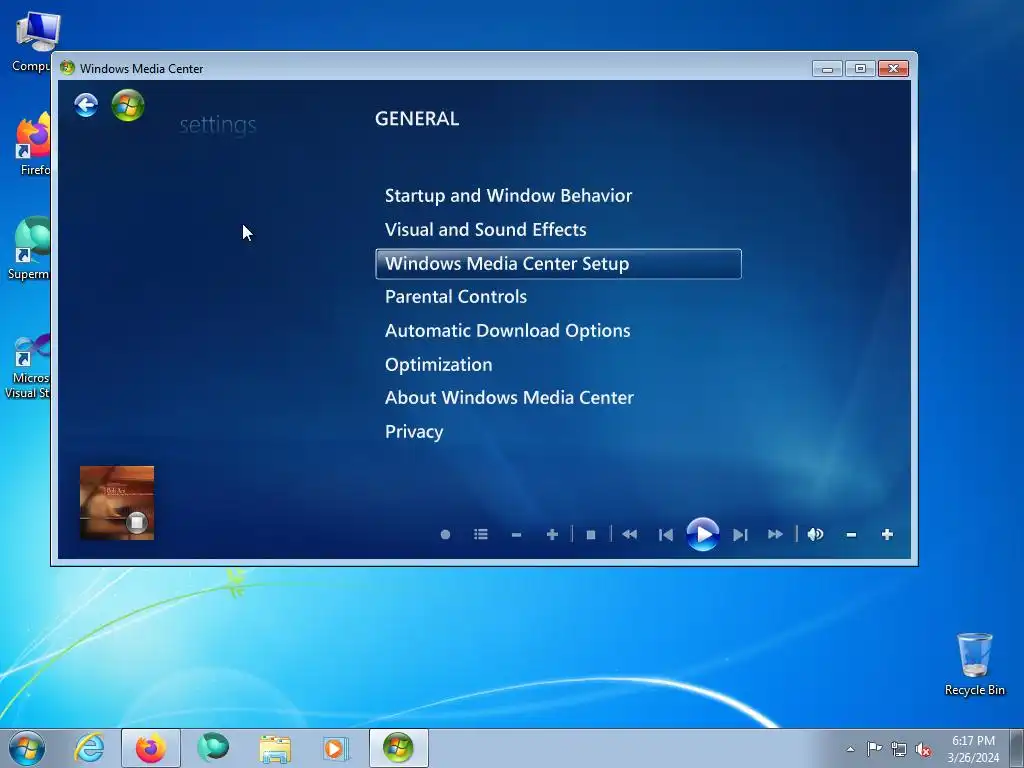Select the Microsoft Visual Studio desktop shortcut
The image size is (1024, 768).
(27, 366)
